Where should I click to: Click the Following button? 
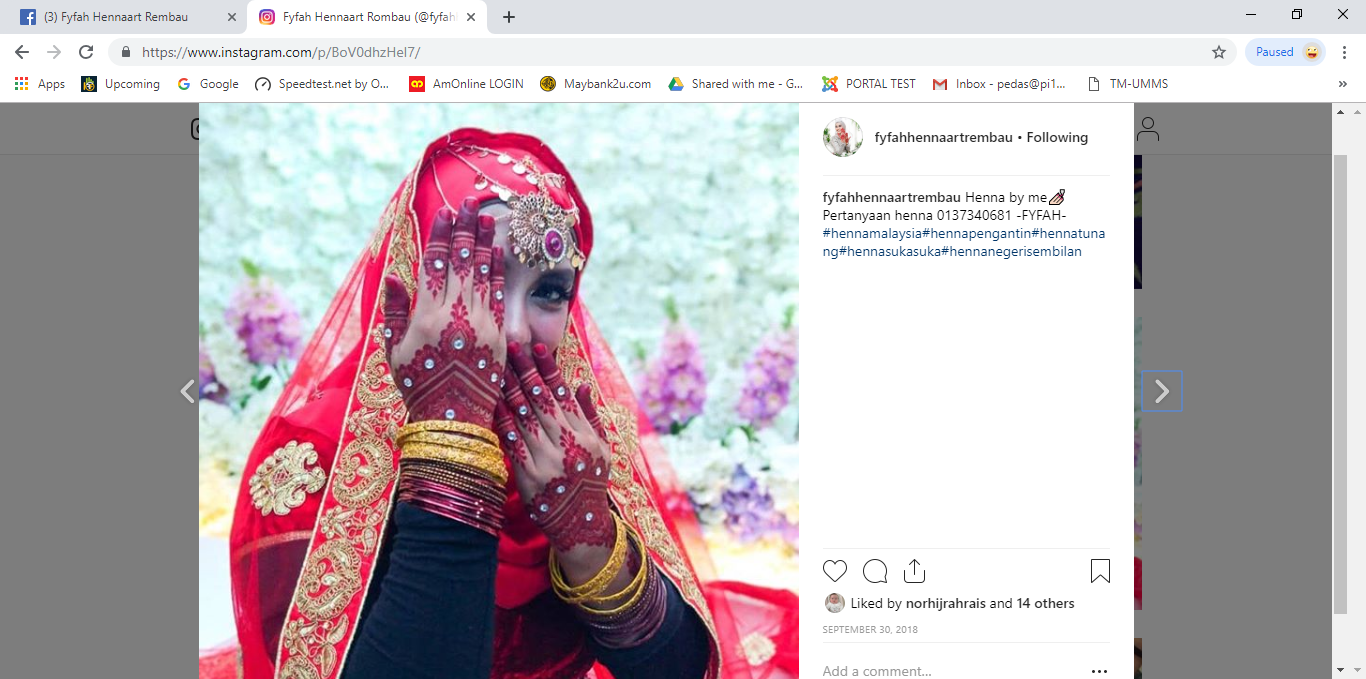point(1057,137)
